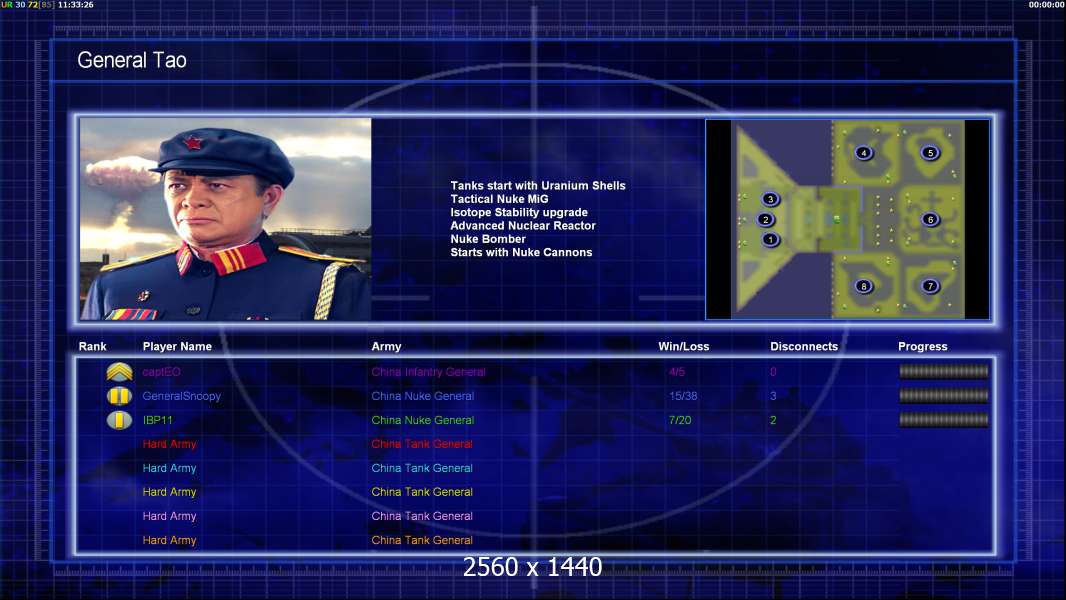Click GeneralSnoopy's loading progress bar

click(x=944, y=395)
